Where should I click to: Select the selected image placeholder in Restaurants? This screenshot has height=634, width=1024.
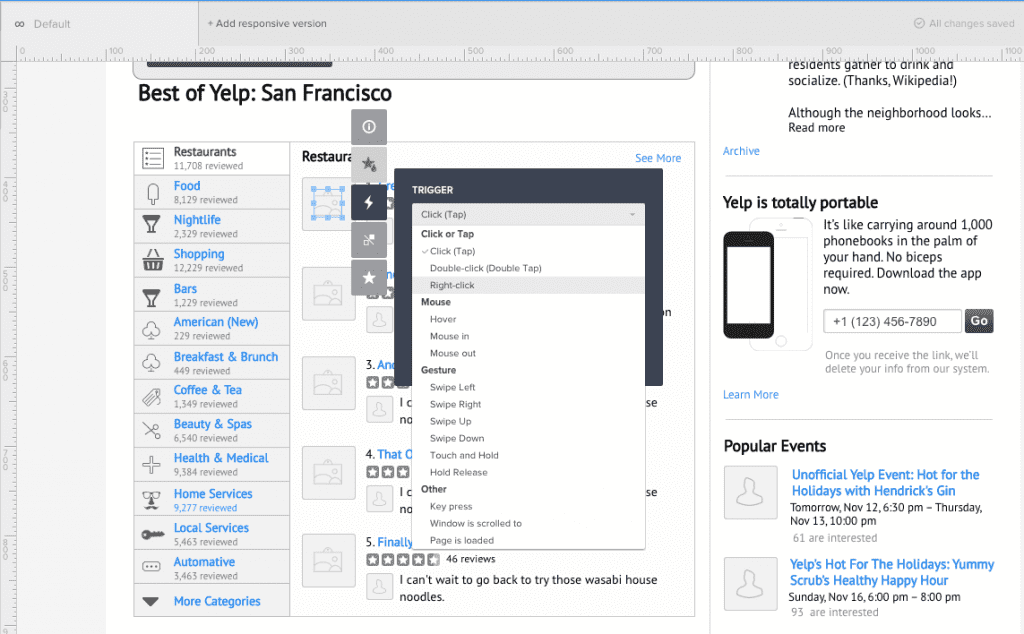328,203
